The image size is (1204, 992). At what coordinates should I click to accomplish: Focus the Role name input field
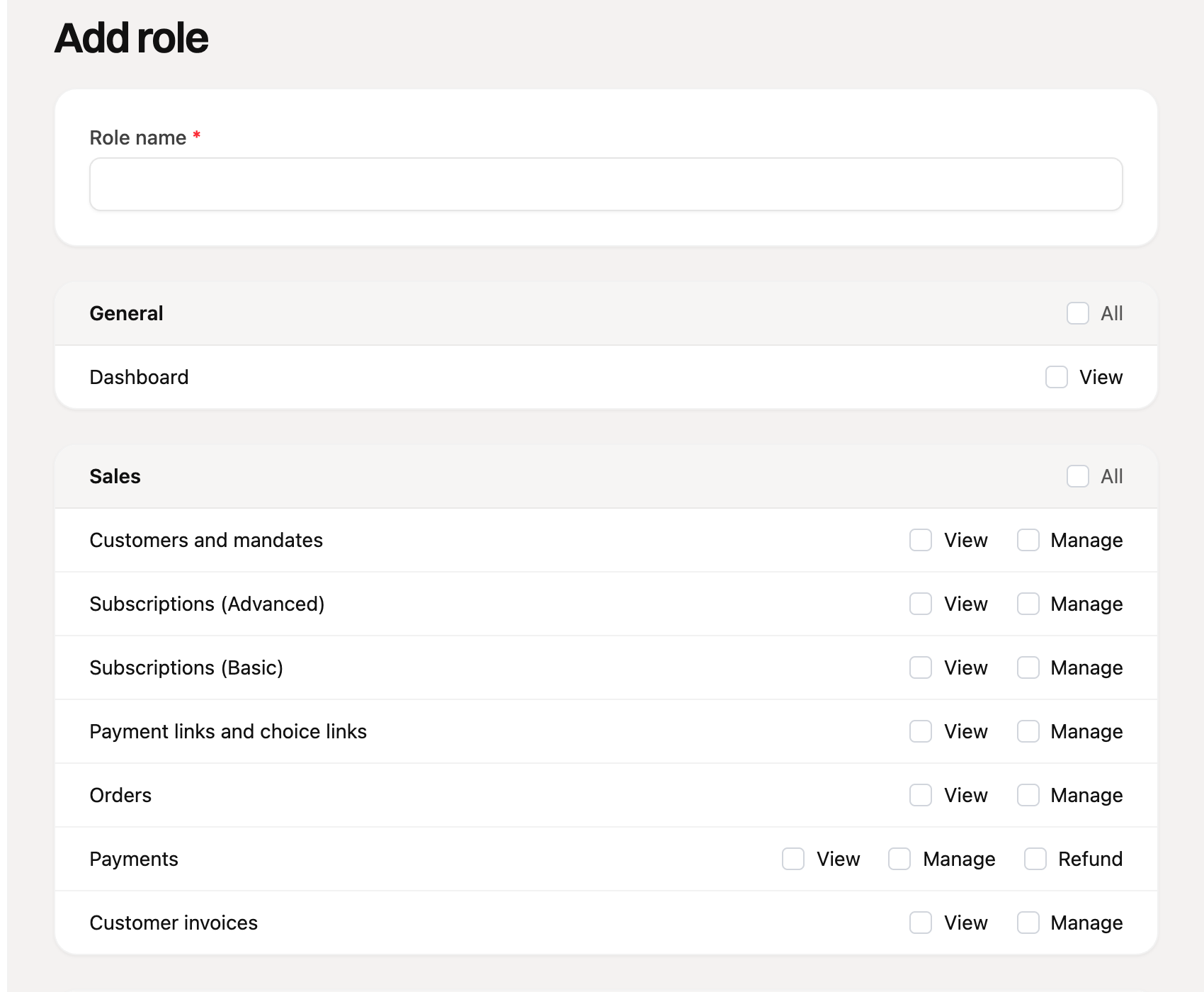tap(606, 184)
